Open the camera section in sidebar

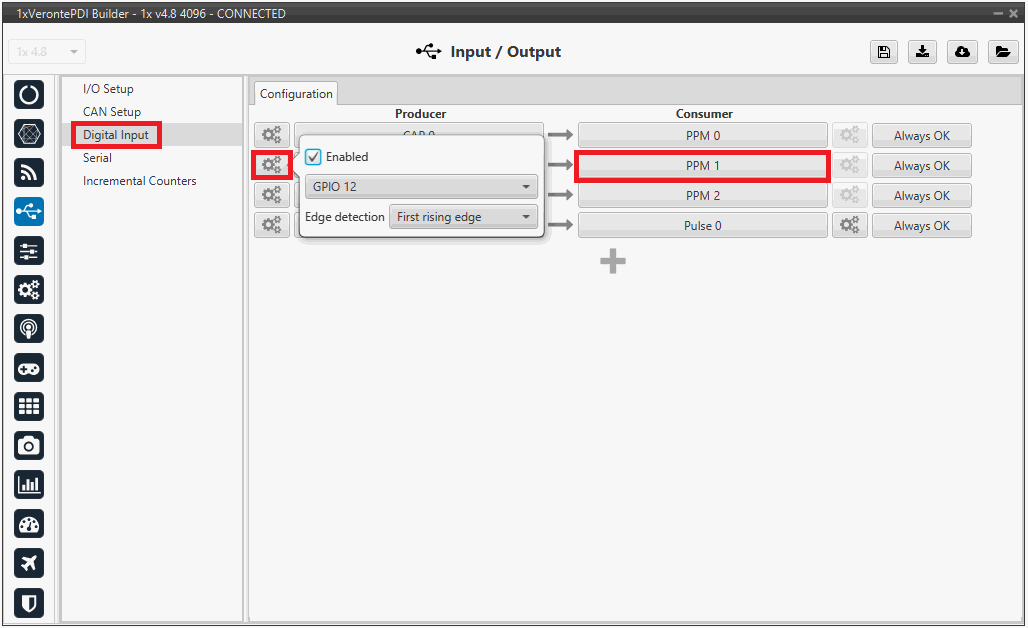29,445
